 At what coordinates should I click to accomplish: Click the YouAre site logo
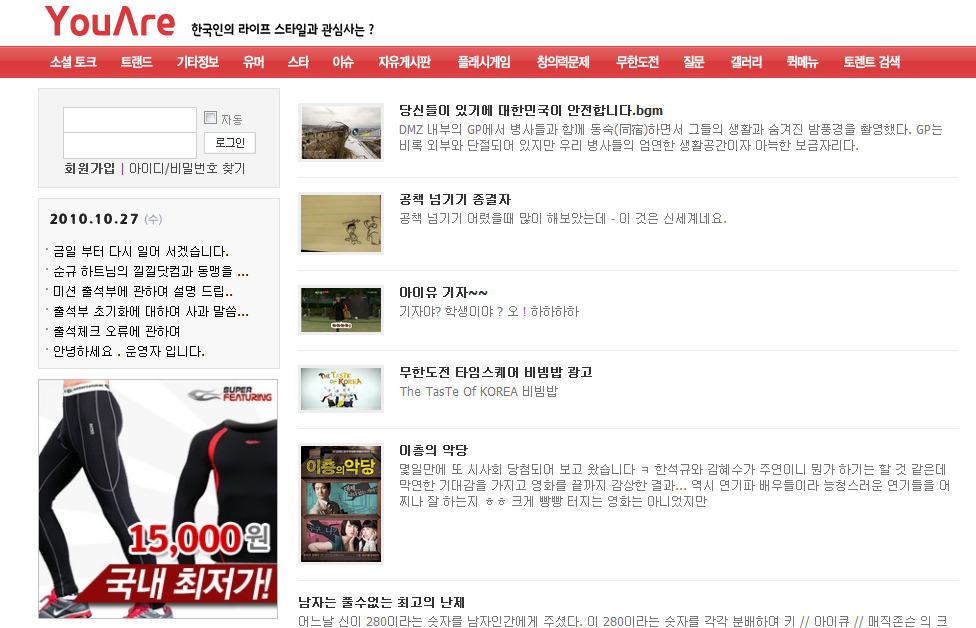pyautogui.click(x=110, y=22)
